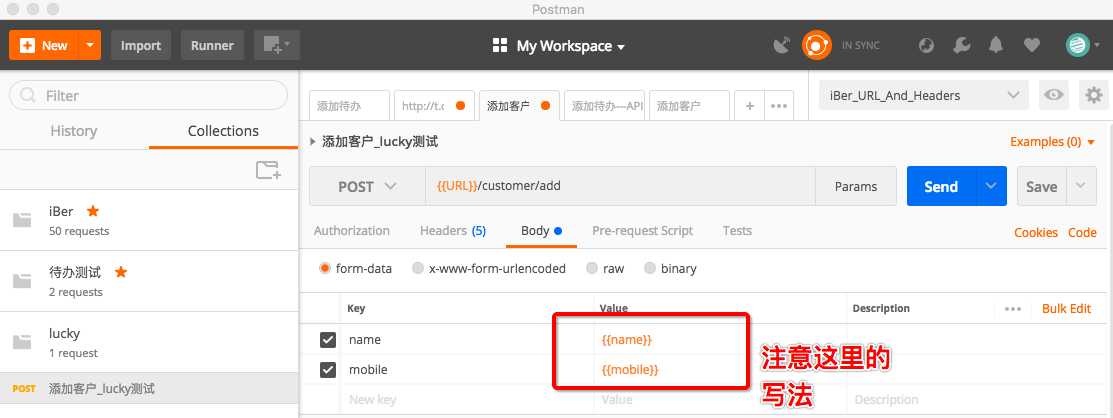
Task: Click the tab options ellipsis button
Action: 779,106
